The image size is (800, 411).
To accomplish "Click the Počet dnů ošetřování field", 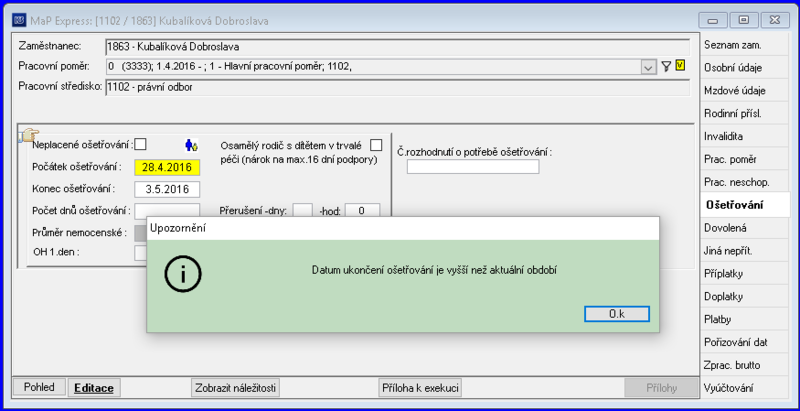I will [x=167, y=210].
